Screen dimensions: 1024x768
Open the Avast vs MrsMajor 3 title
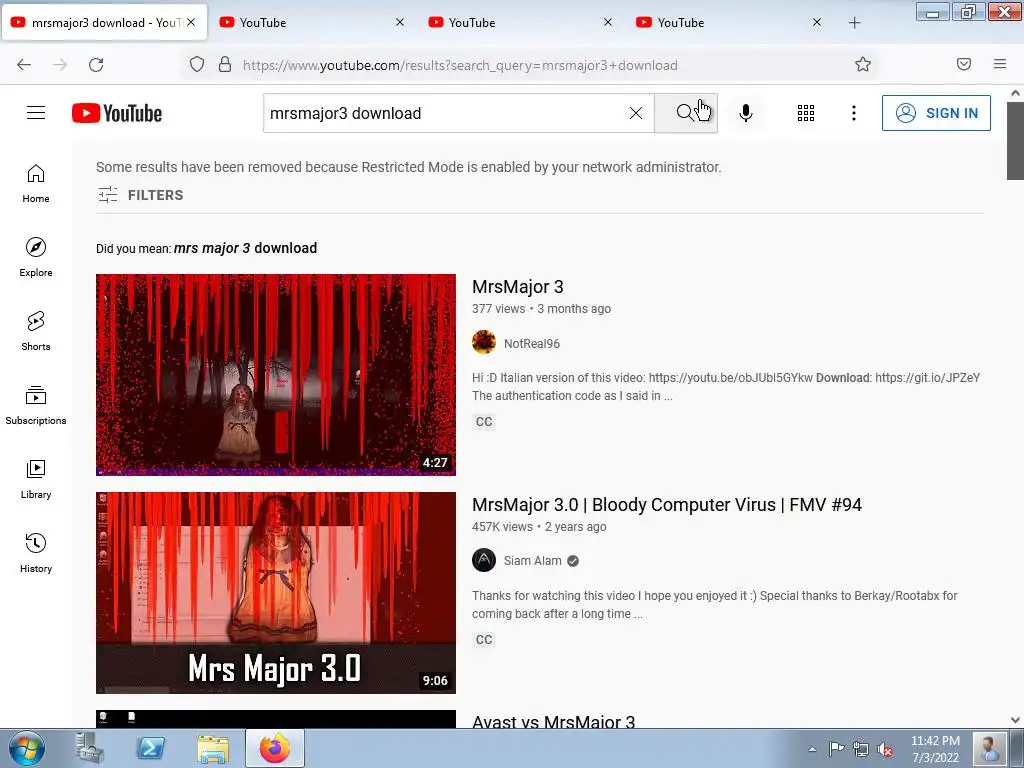click(553, 721)
